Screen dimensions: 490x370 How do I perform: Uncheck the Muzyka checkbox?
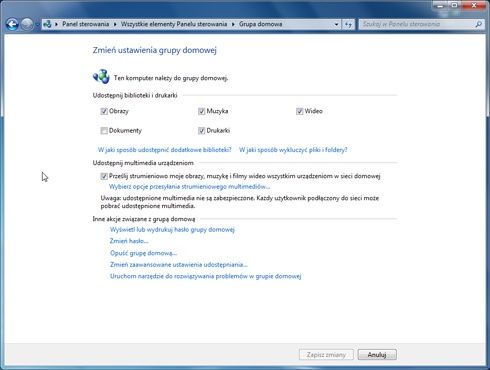pos(201,111)
